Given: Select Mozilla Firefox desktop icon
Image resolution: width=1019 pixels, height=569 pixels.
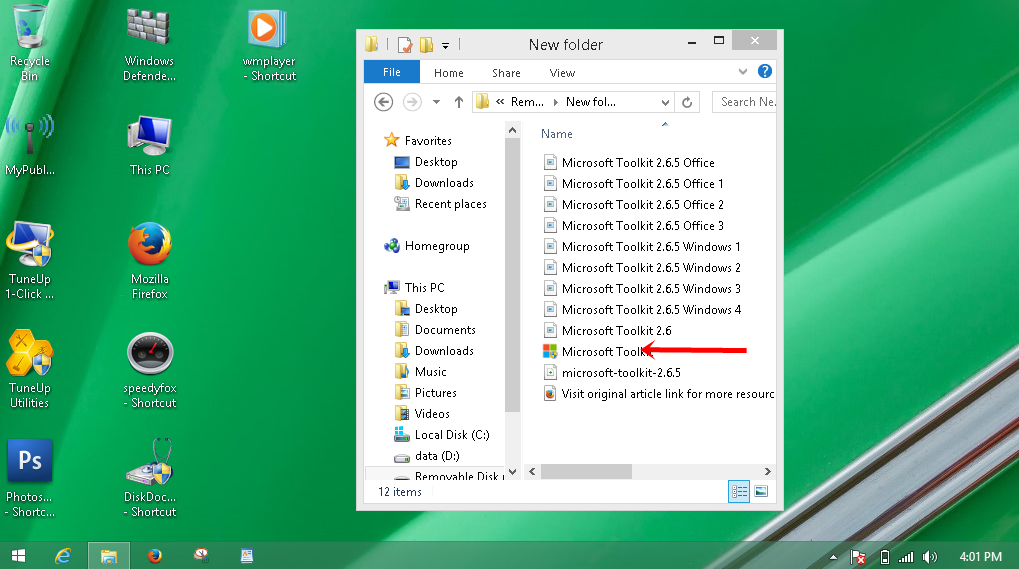Looking at the screenshot, I should [149, 260].
